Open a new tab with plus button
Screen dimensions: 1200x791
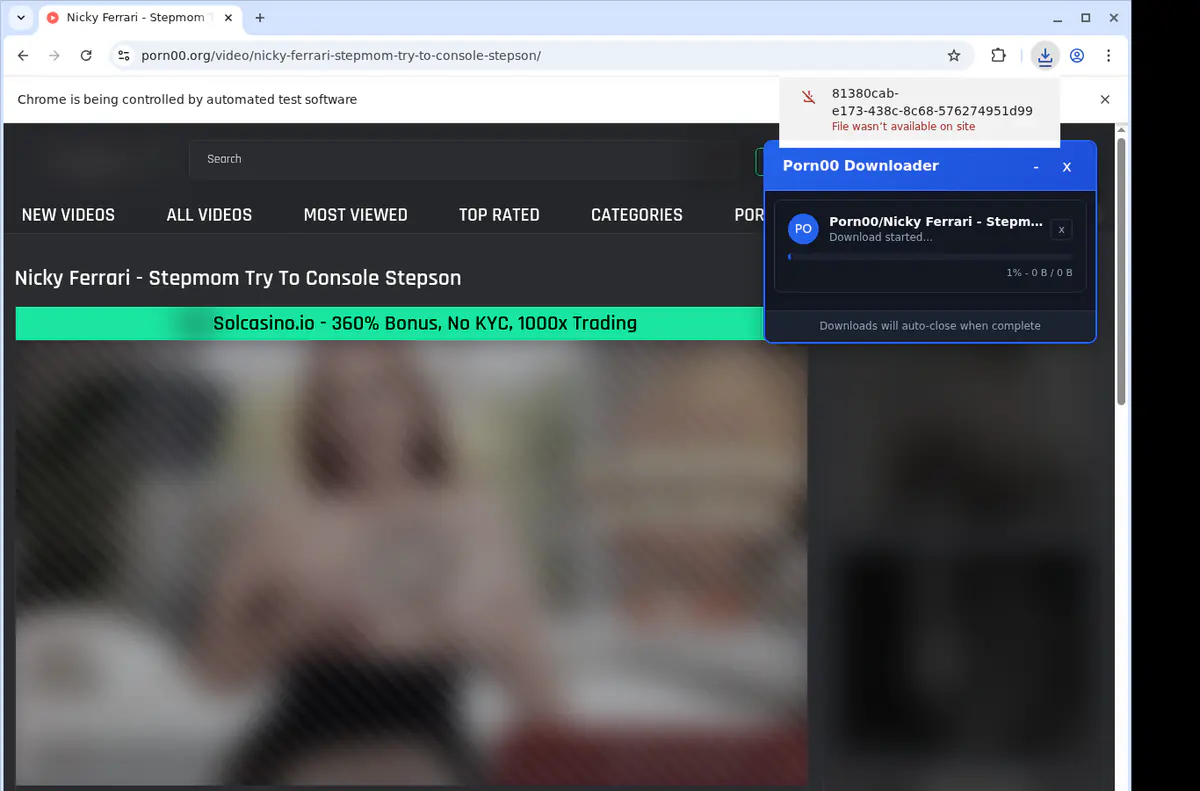coord(260,18)
